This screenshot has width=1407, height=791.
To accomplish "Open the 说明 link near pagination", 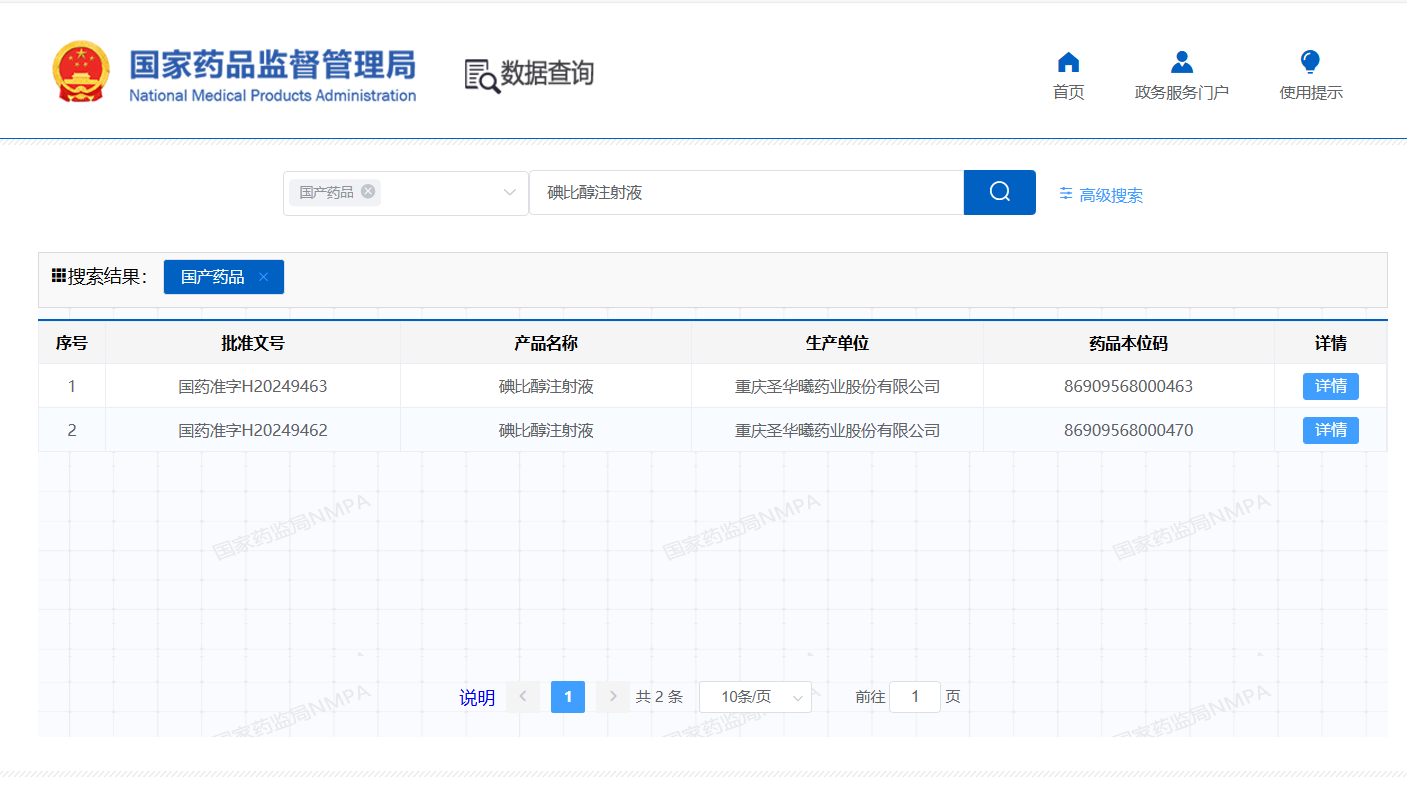I will point(477,698).
